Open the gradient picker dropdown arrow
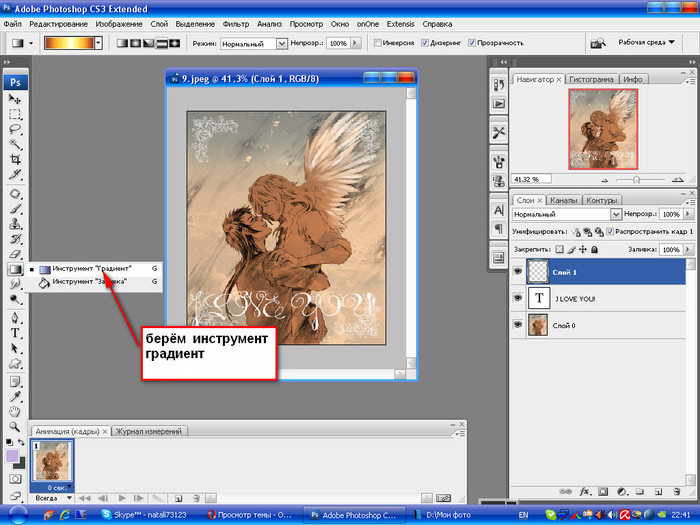700x525 pixels. click(98, 43)
